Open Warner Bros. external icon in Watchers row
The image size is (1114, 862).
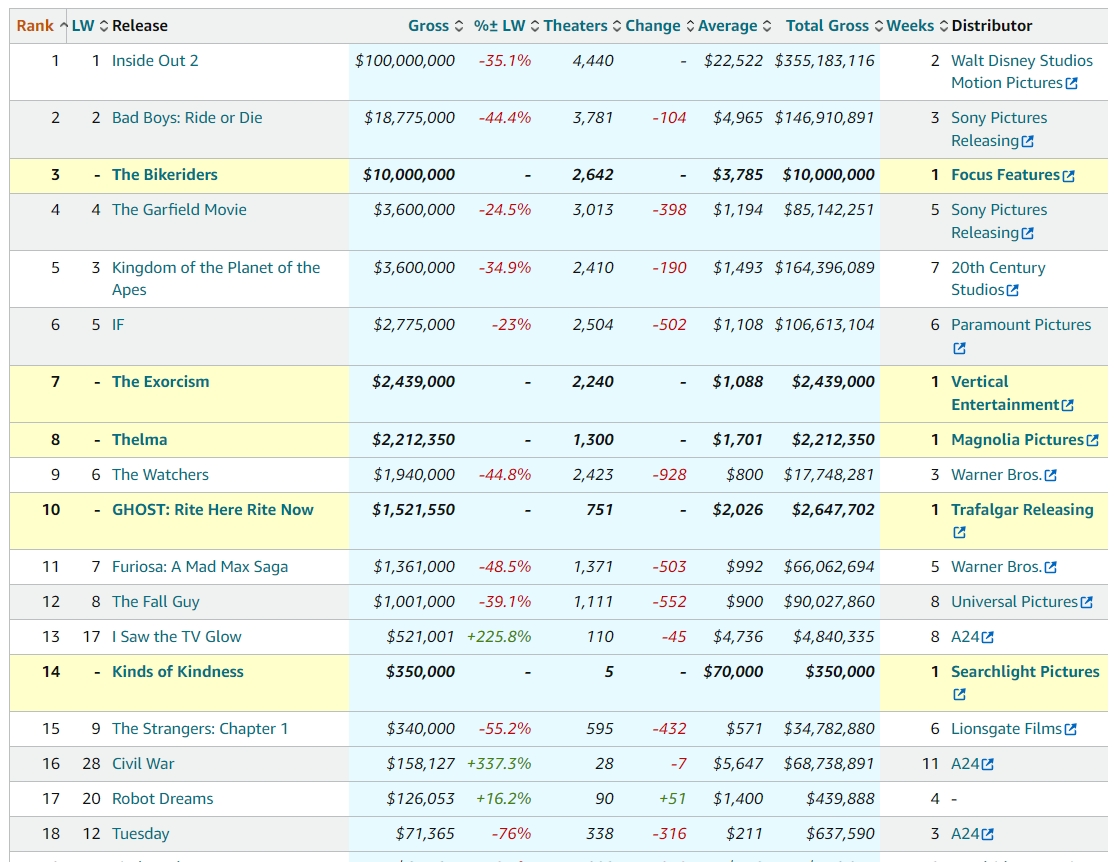pyautogui.click(x=1051, y=475)
